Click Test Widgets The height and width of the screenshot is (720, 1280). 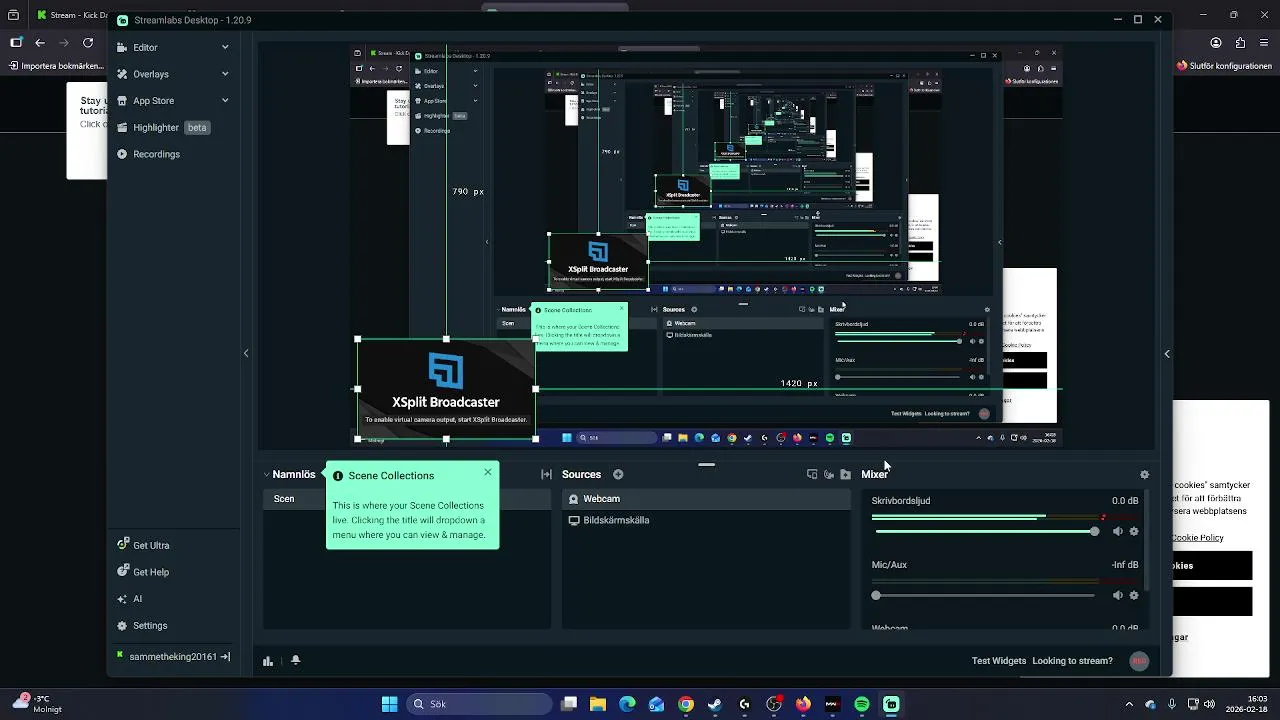999,661
